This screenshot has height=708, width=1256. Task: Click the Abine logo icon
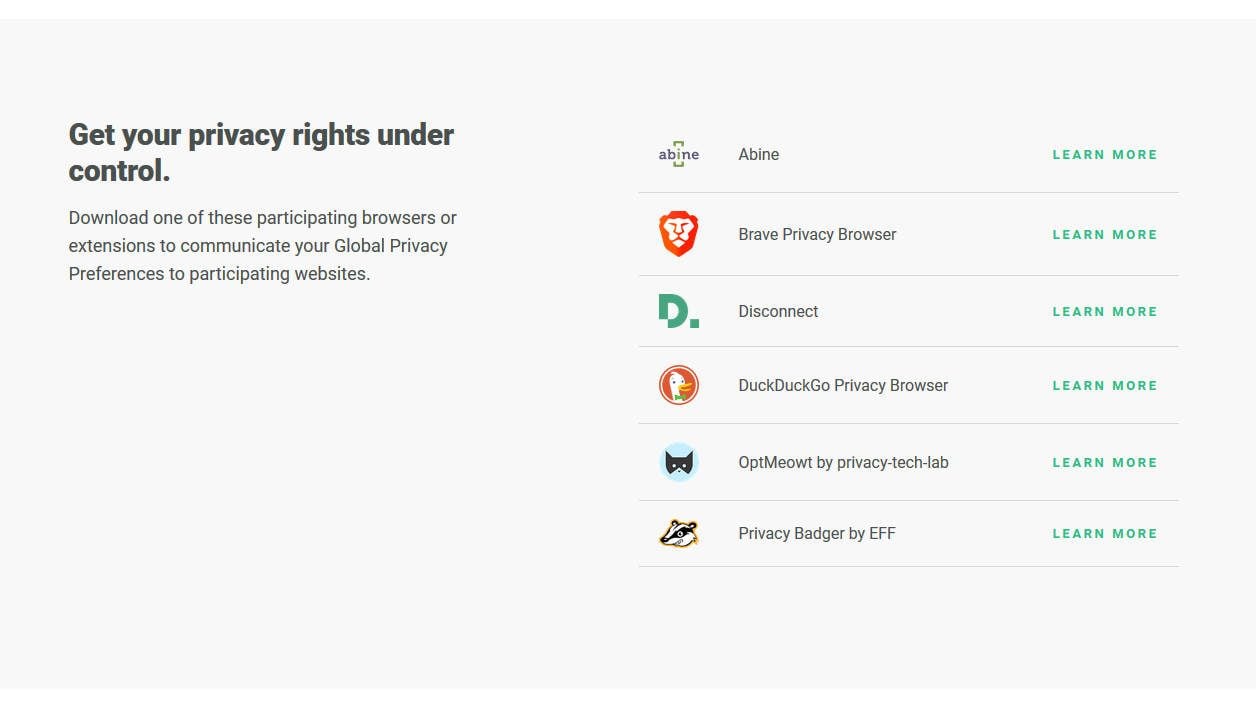click(x=679, y=154)
